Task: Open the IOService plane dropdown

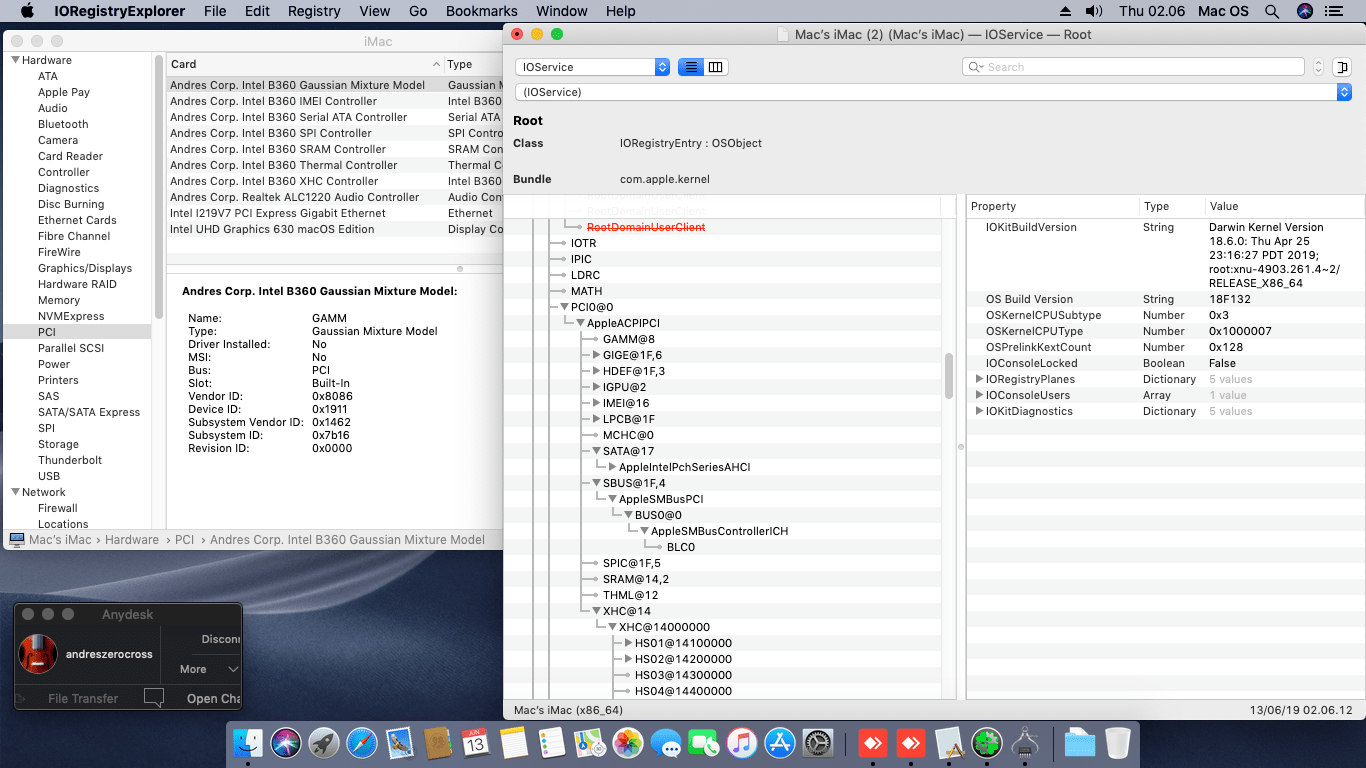Action: pos(592,67)
